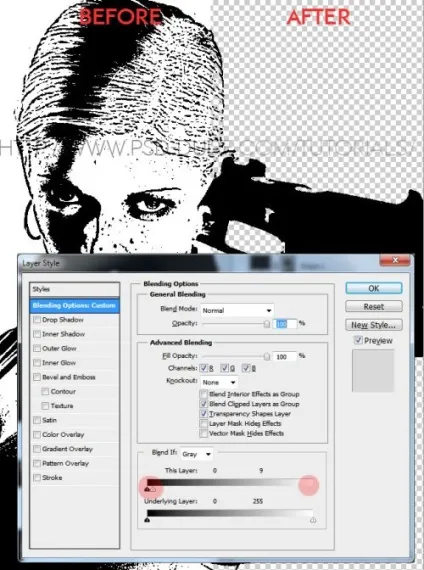Click the Fill Opacity slider thumb
The height and width of the screenshot is (570, 424).
[267, 357]
